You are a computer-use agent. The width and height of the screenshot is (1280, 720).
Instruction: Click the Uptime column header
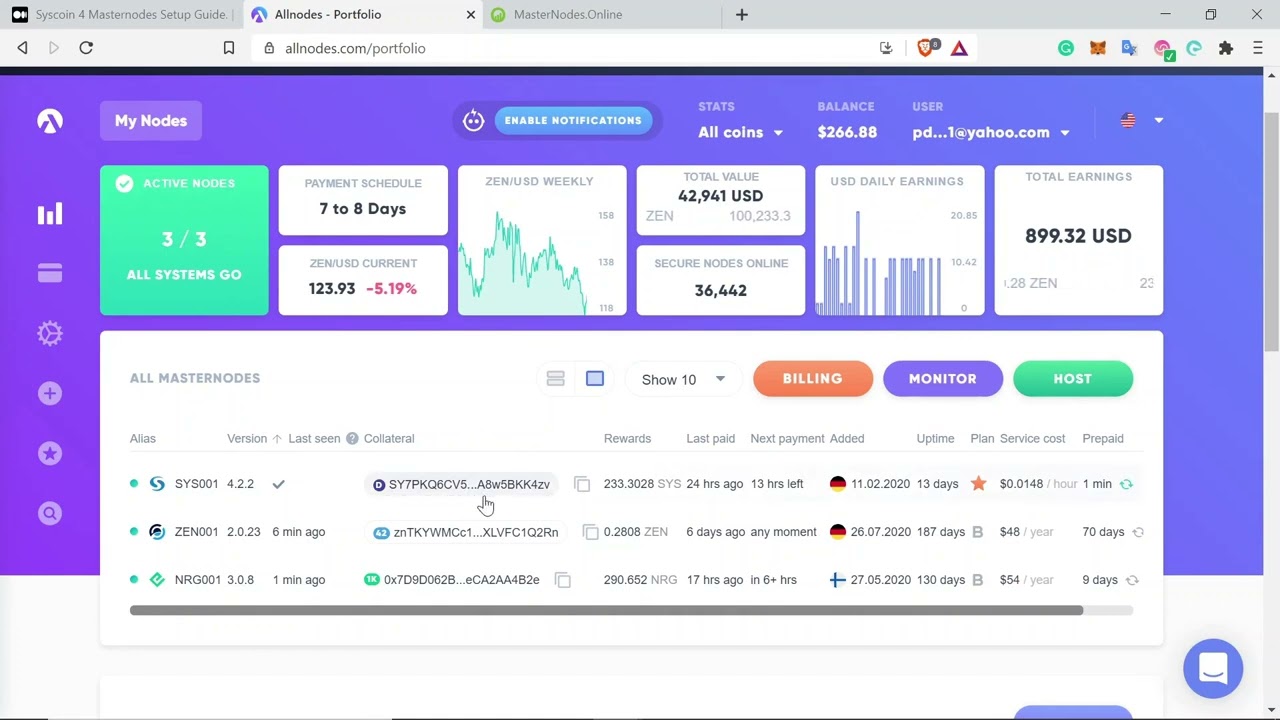935,439
